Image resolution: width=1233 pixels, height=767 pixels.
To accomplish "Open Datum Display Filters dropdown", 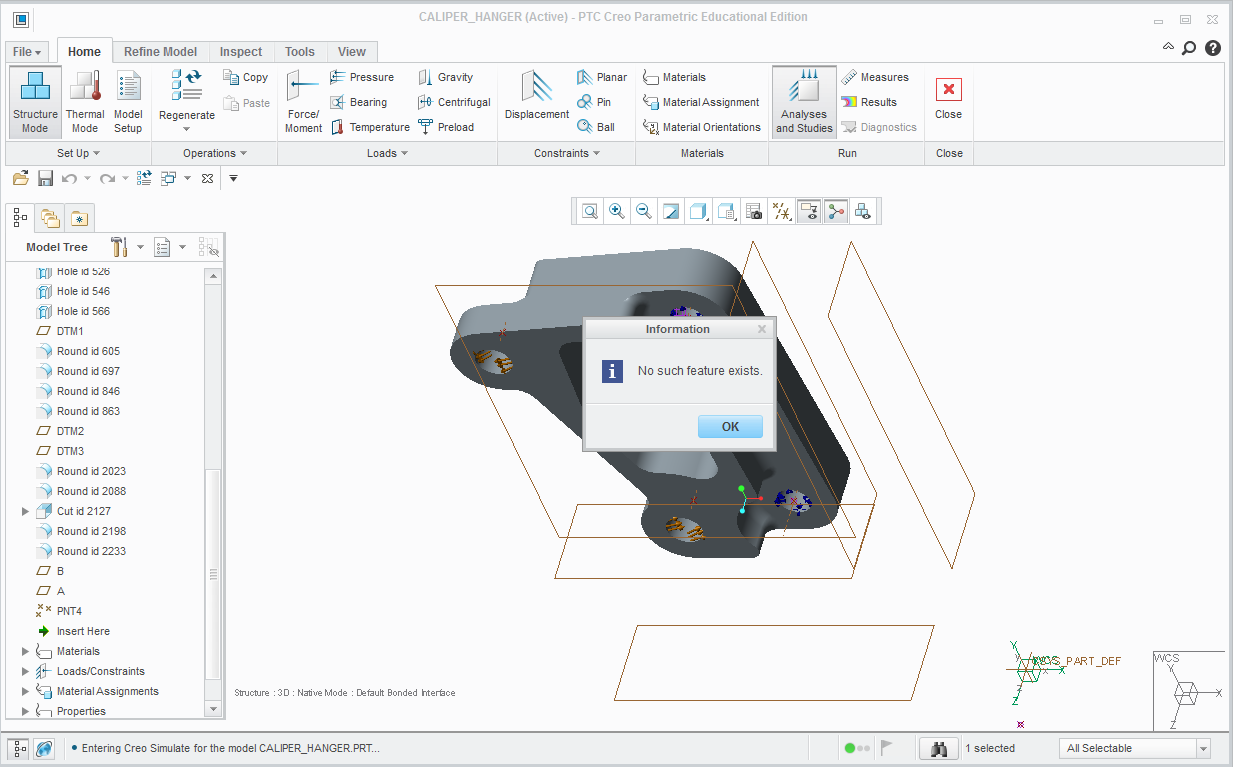I will tap(783, 211).
